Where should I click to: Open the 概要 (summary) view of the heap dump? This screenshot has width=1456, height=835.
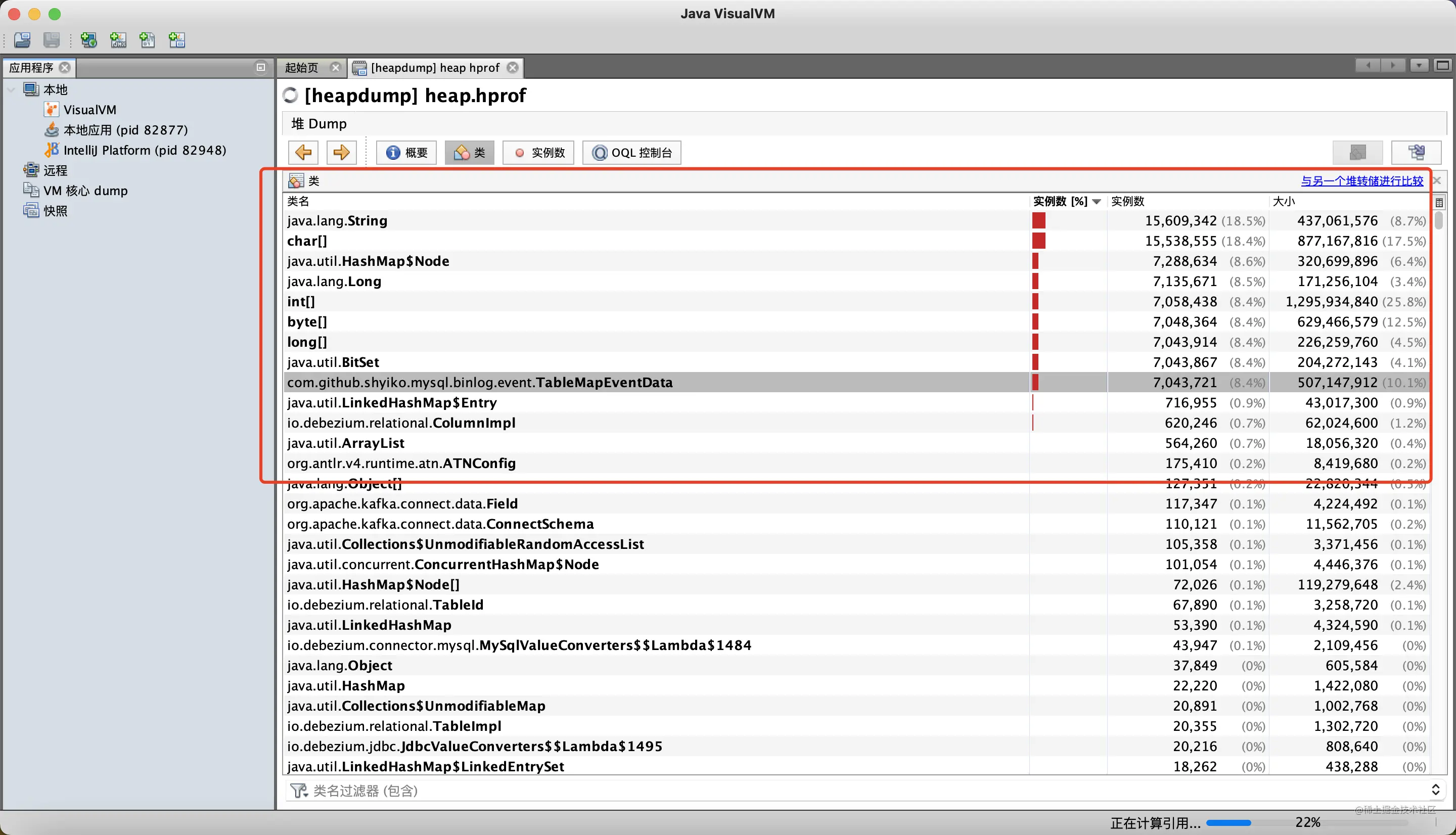pyautogui.click(x=406, y=153)
